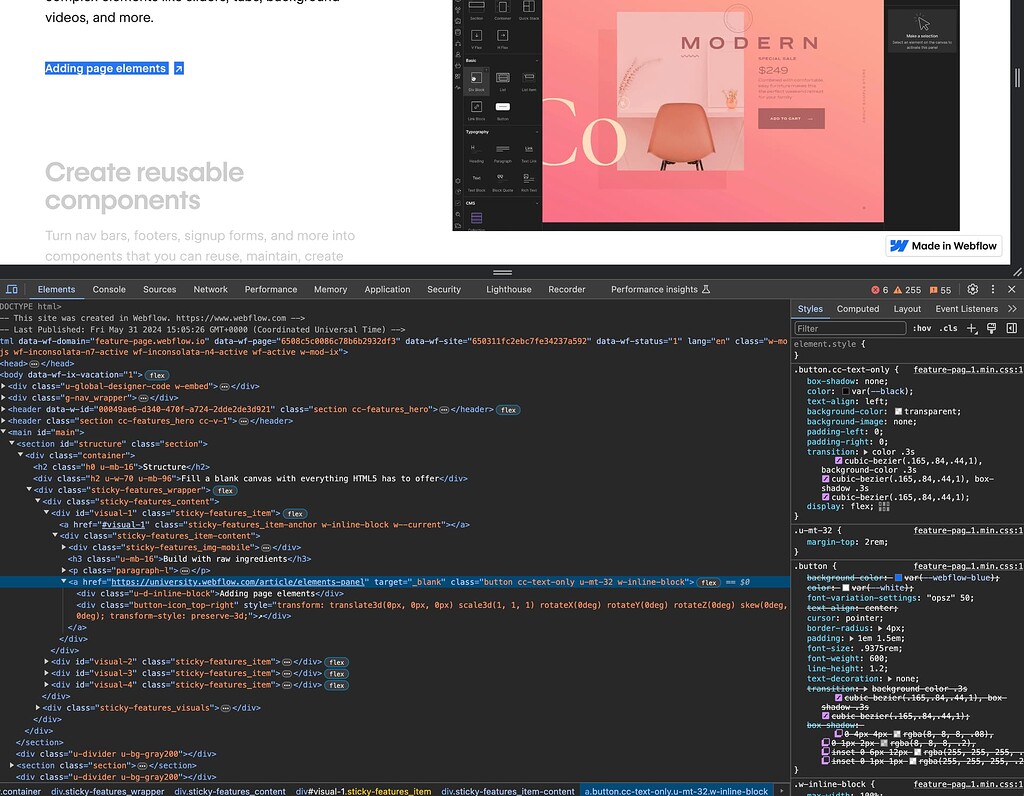Collapse the Typography section in the elements panel

(538, 131)
